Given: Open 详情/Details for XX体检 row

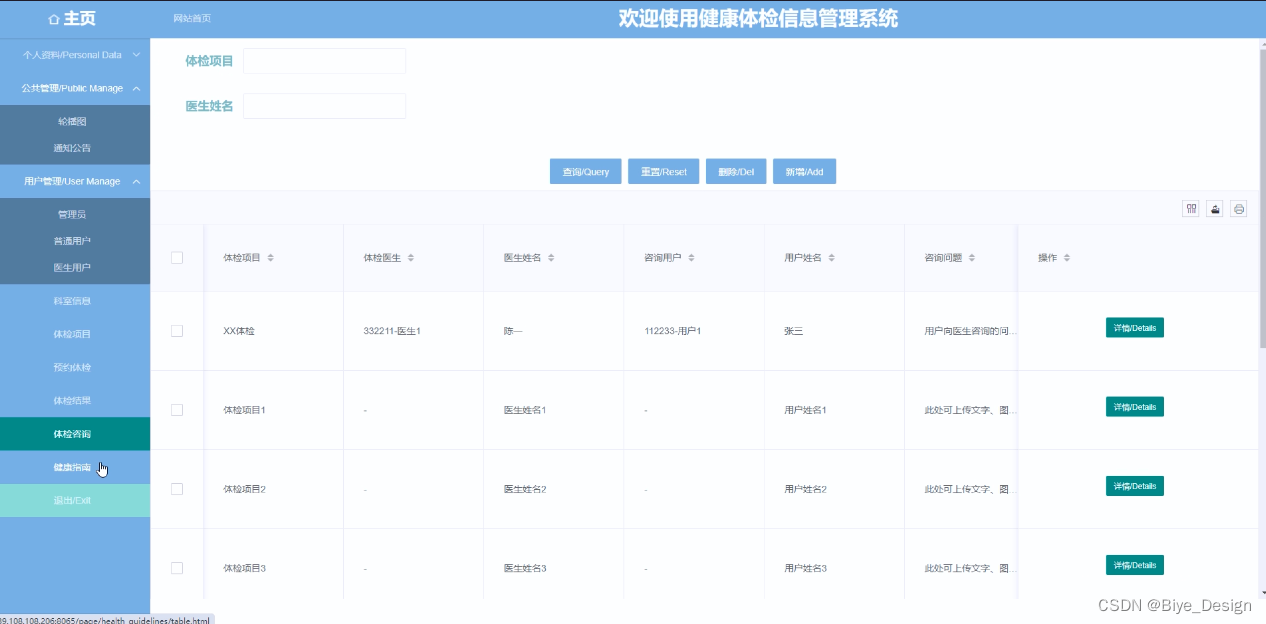Looking at the screenshot, I should click(1135, 328).
